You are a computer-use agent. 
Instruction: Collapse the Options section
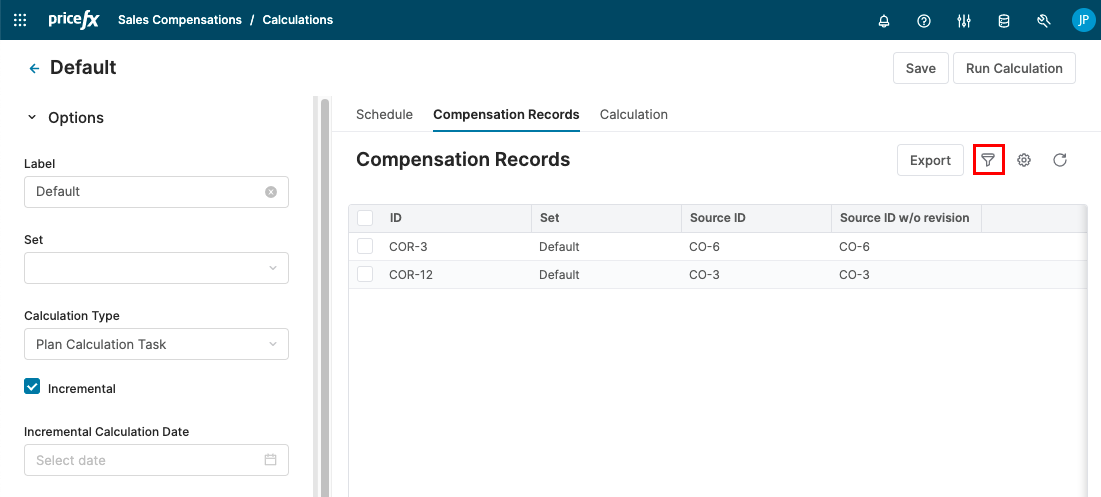[32, 118]
